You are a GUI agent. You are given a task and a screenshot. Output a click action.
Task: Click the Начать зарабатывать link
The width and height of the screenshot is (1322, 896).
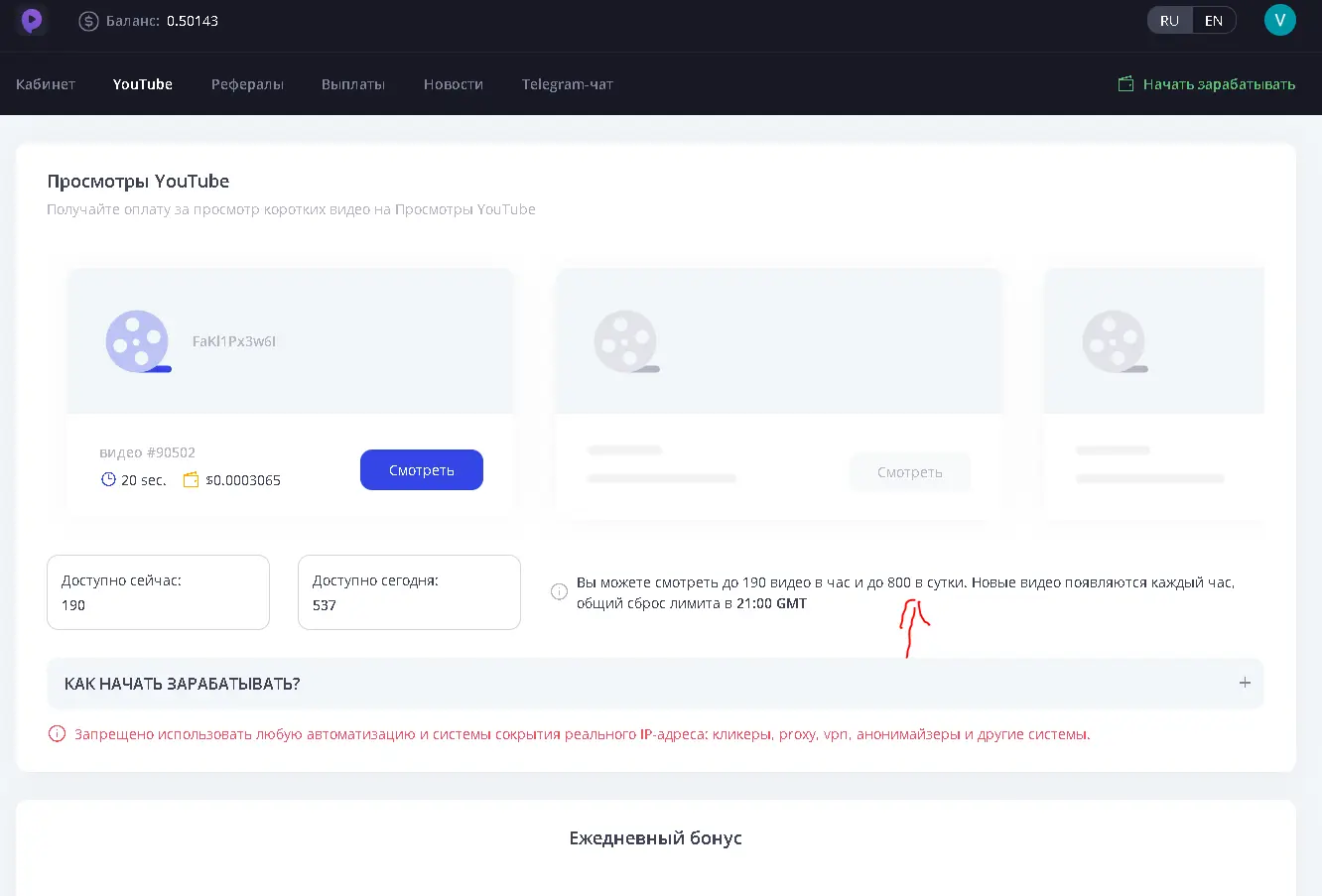click(x=1219, y=84)
